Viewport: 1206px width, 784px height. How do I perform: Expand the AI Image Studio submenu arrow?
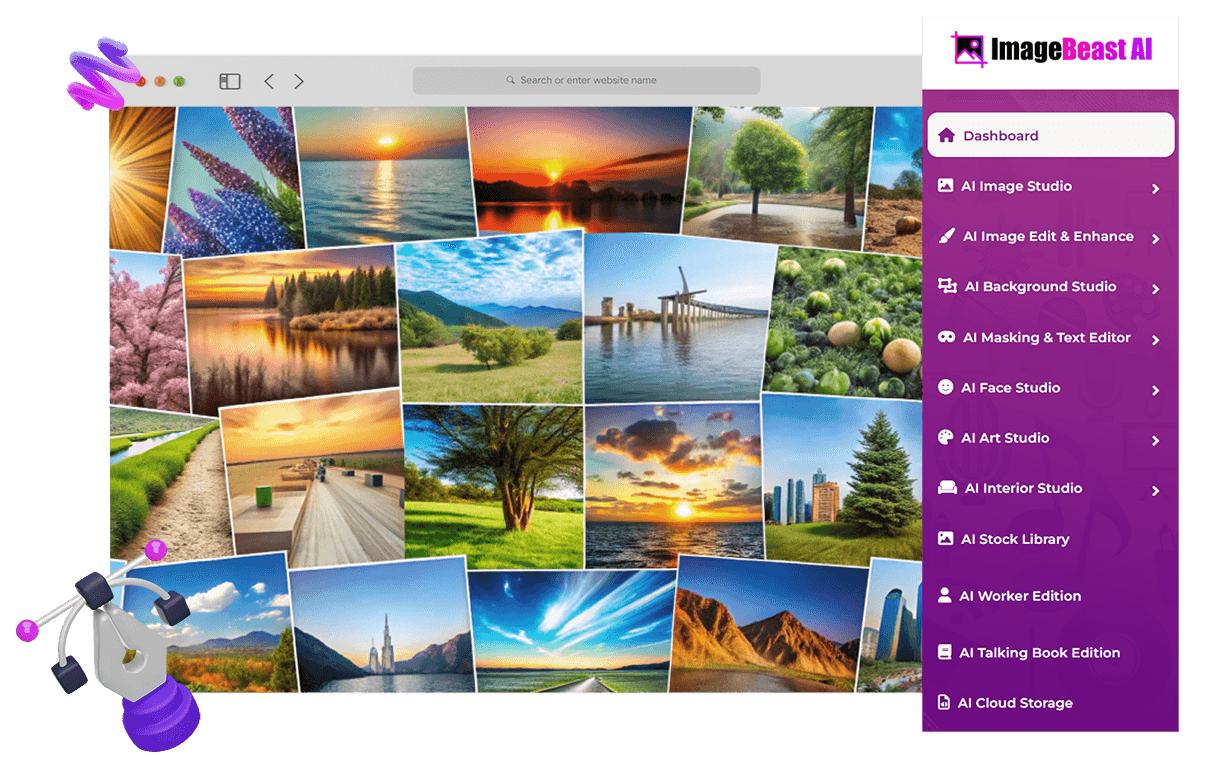point(1155,188)
